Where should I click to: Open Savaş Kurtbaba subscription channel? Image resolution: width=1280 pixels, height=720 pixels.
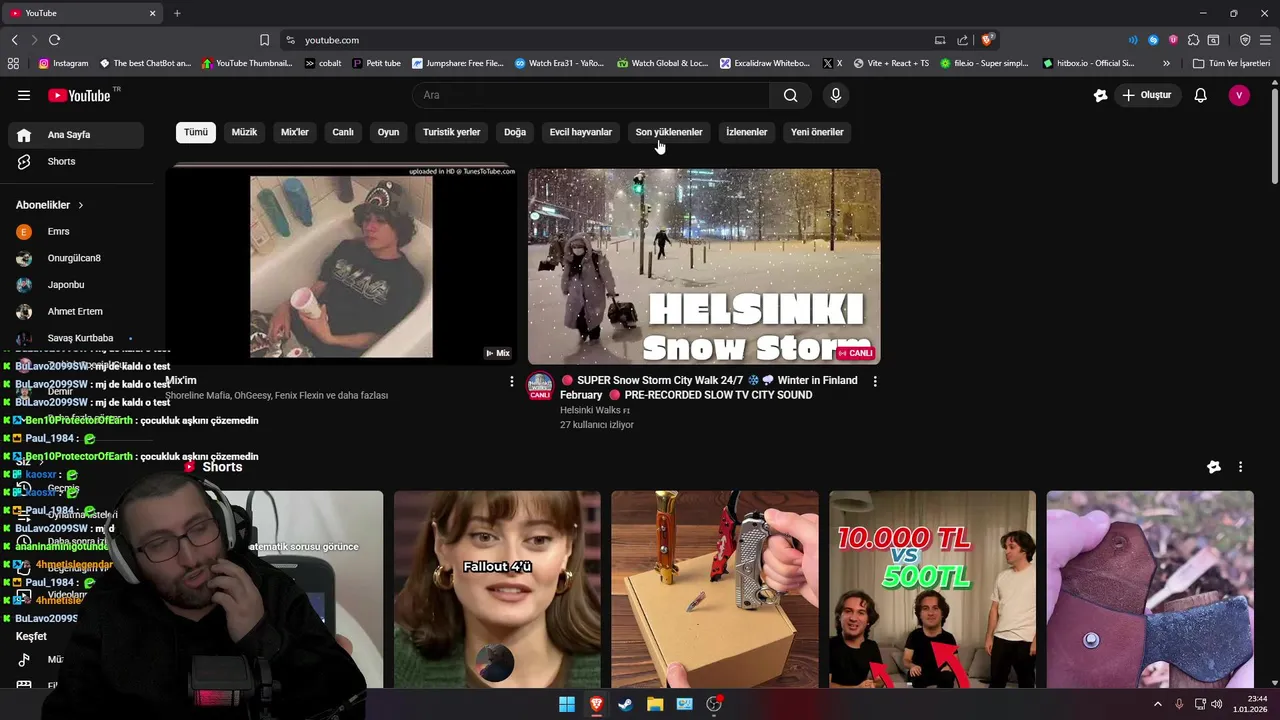pos(76,338)
